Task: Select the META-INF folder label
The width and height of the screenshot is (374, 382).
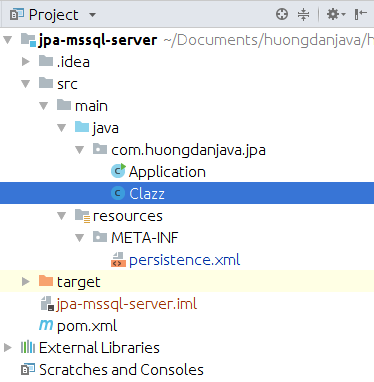Action: point(145,238)
